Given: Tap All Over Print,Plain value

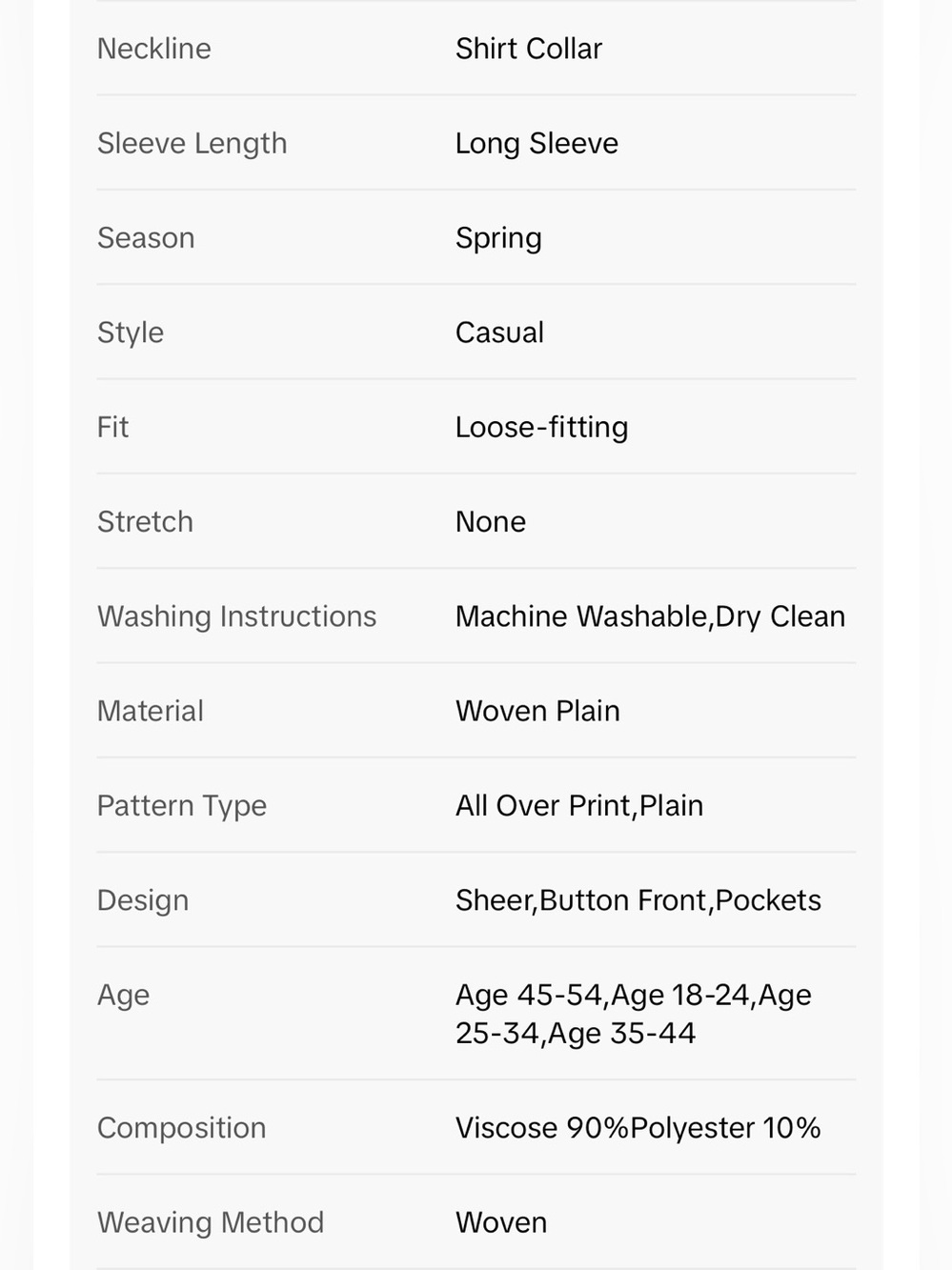Looking at the screenshot, I should click(579, 806).
